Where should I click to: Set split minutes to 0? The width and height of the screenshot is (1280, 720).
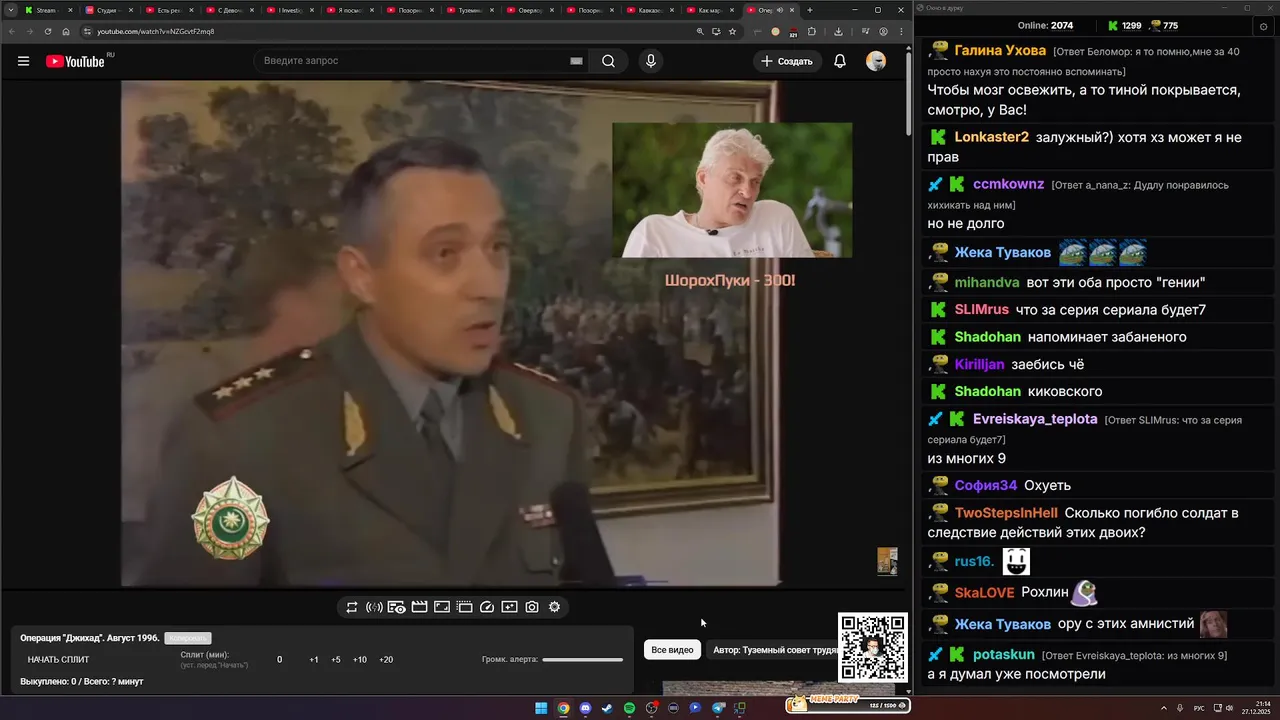279,659
